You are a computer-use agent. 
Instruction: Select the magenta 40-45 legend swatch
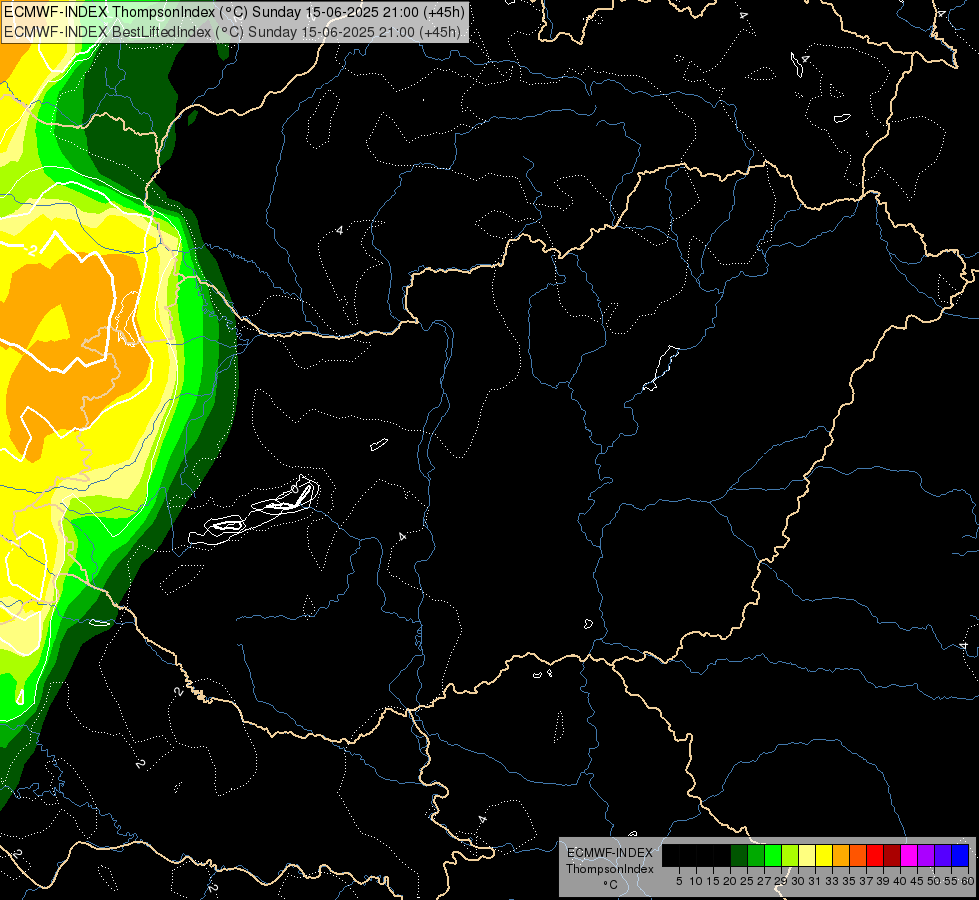click(909, 855)
